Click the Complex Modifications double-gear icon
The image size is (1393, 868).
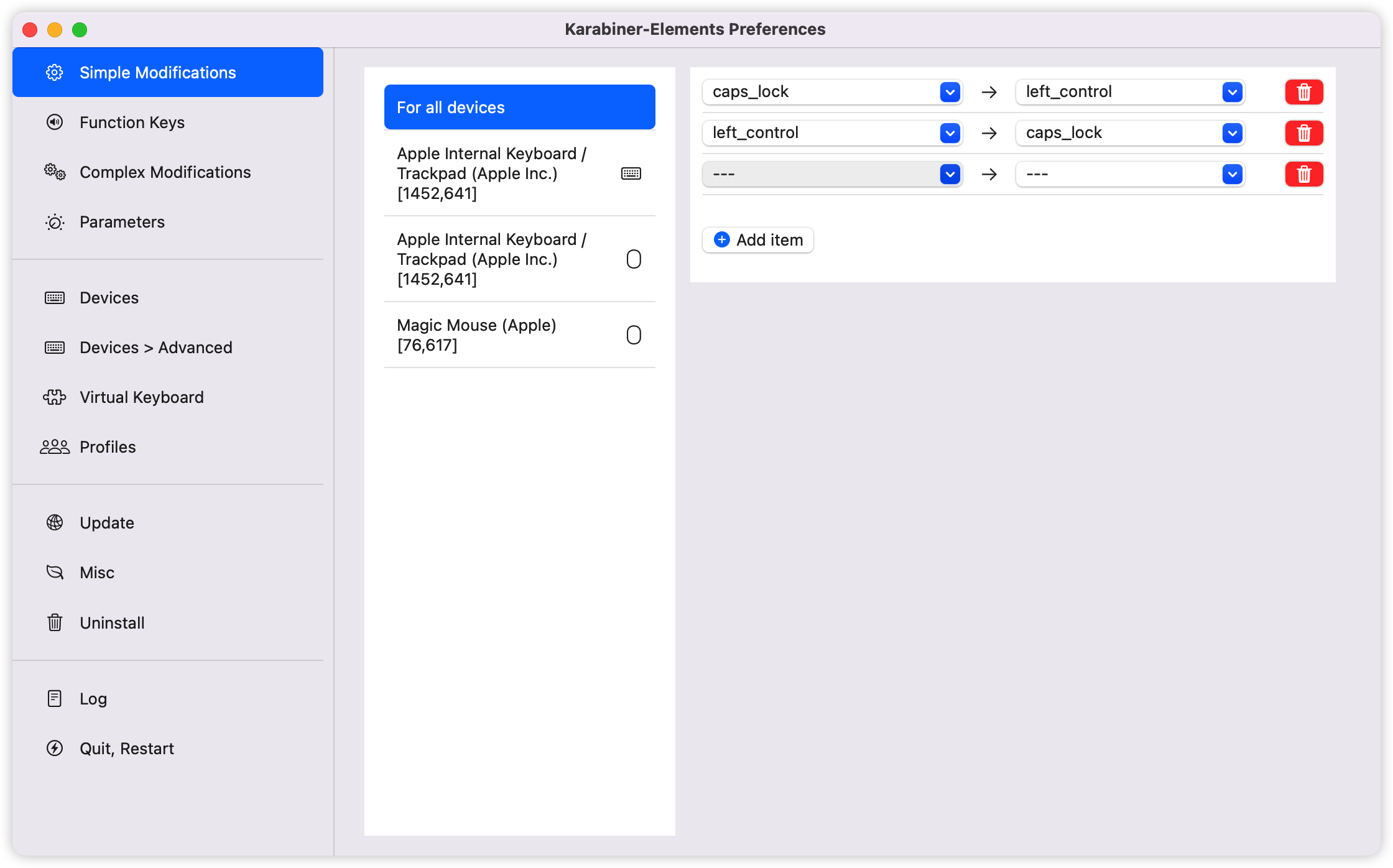click(x=55, y=172)
